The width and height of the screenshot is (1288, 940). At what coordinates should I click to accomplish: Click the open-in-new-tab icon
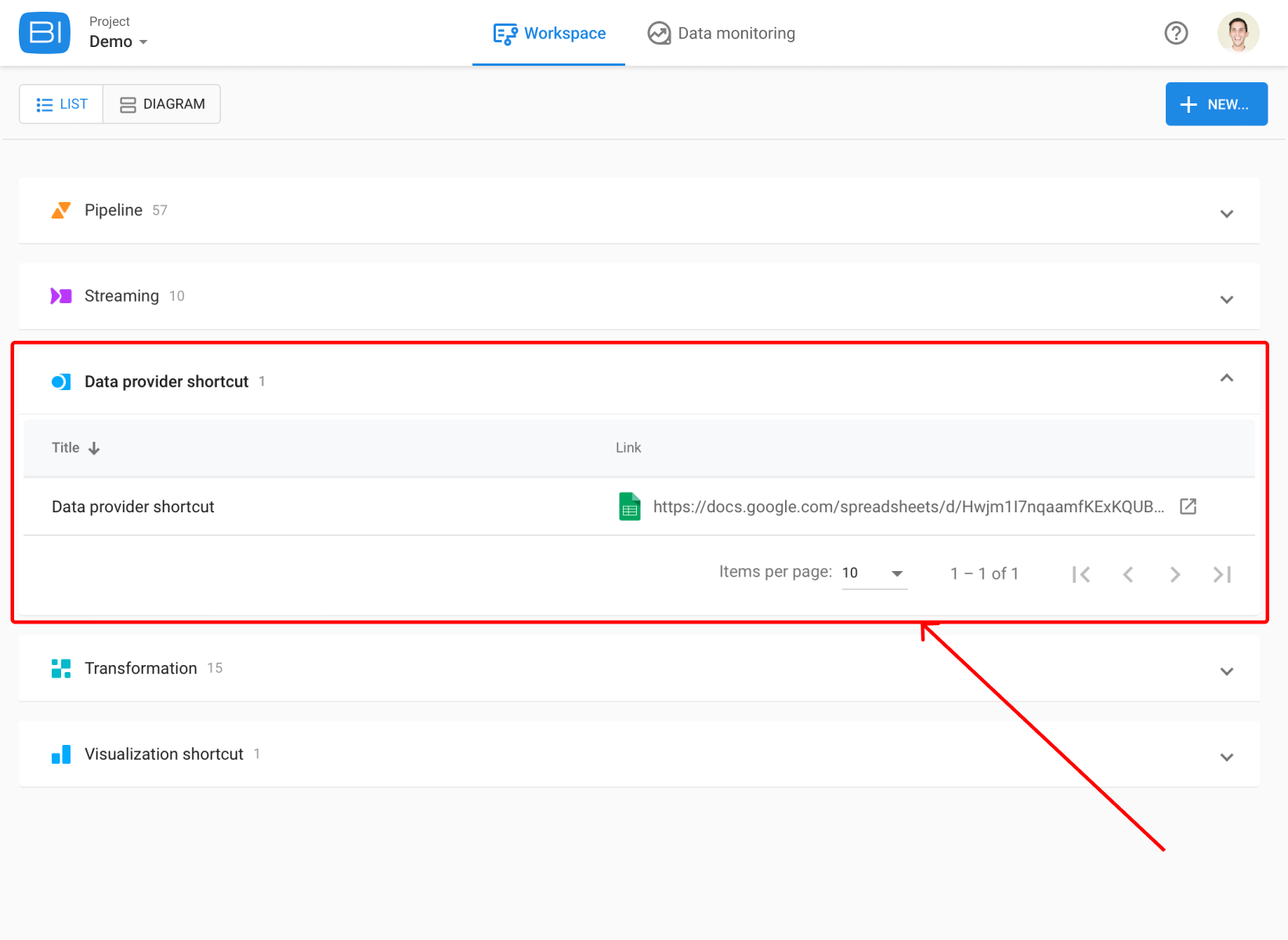pyautogui.click(x=1188, y=506)
